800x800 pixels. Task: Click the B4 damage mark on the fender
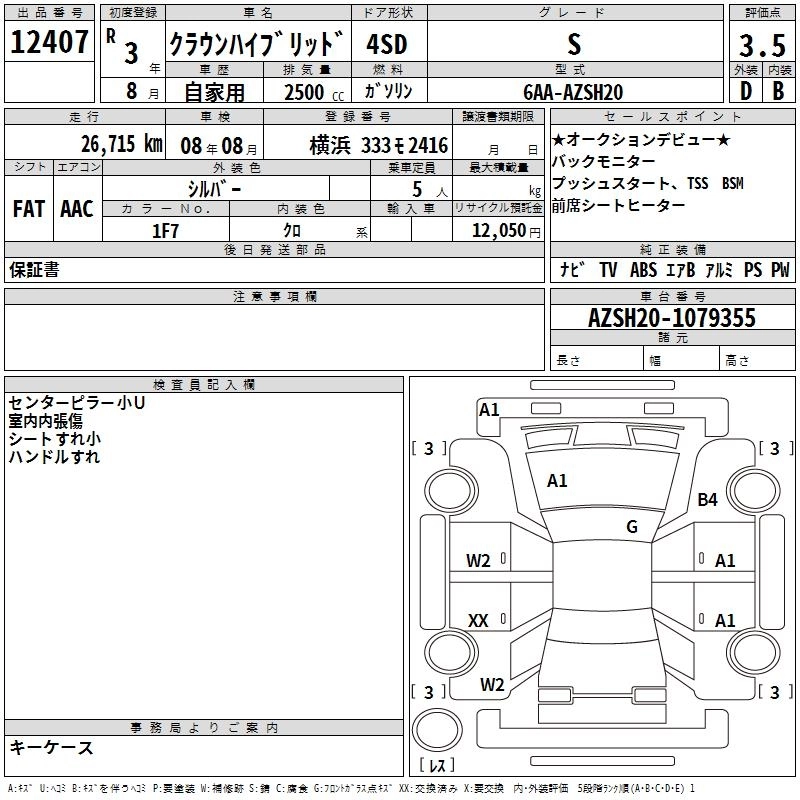[708, 499]
